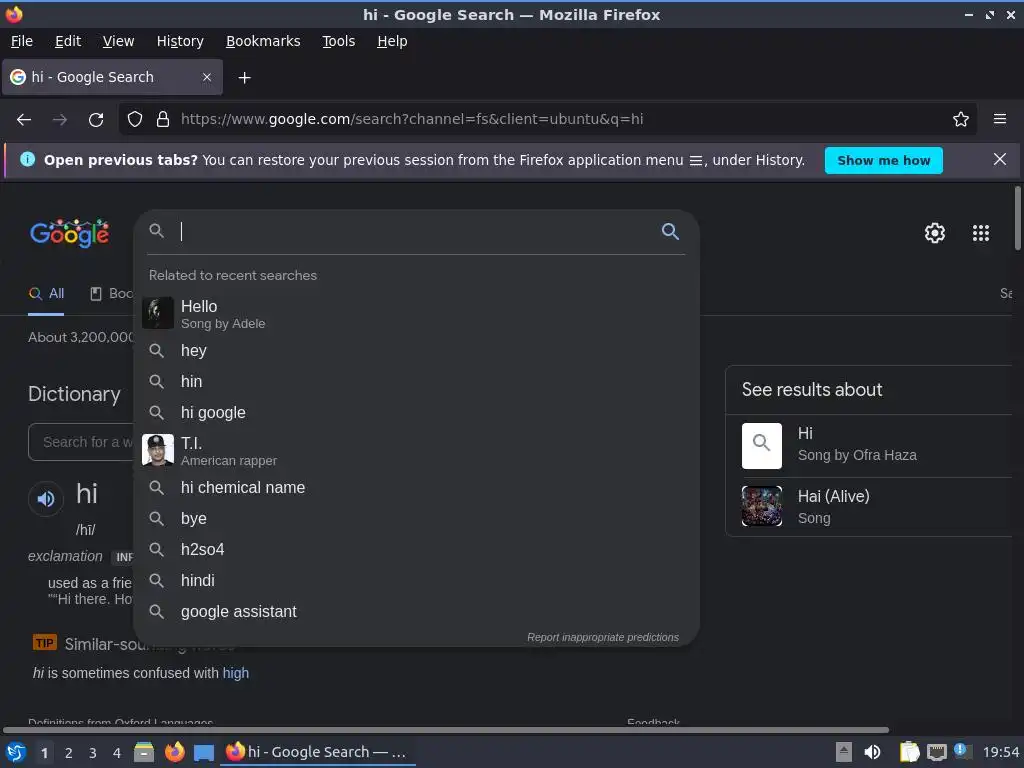
Task: Open the Google apps grid
Action: pyautogui.click(x=980, y=233)
